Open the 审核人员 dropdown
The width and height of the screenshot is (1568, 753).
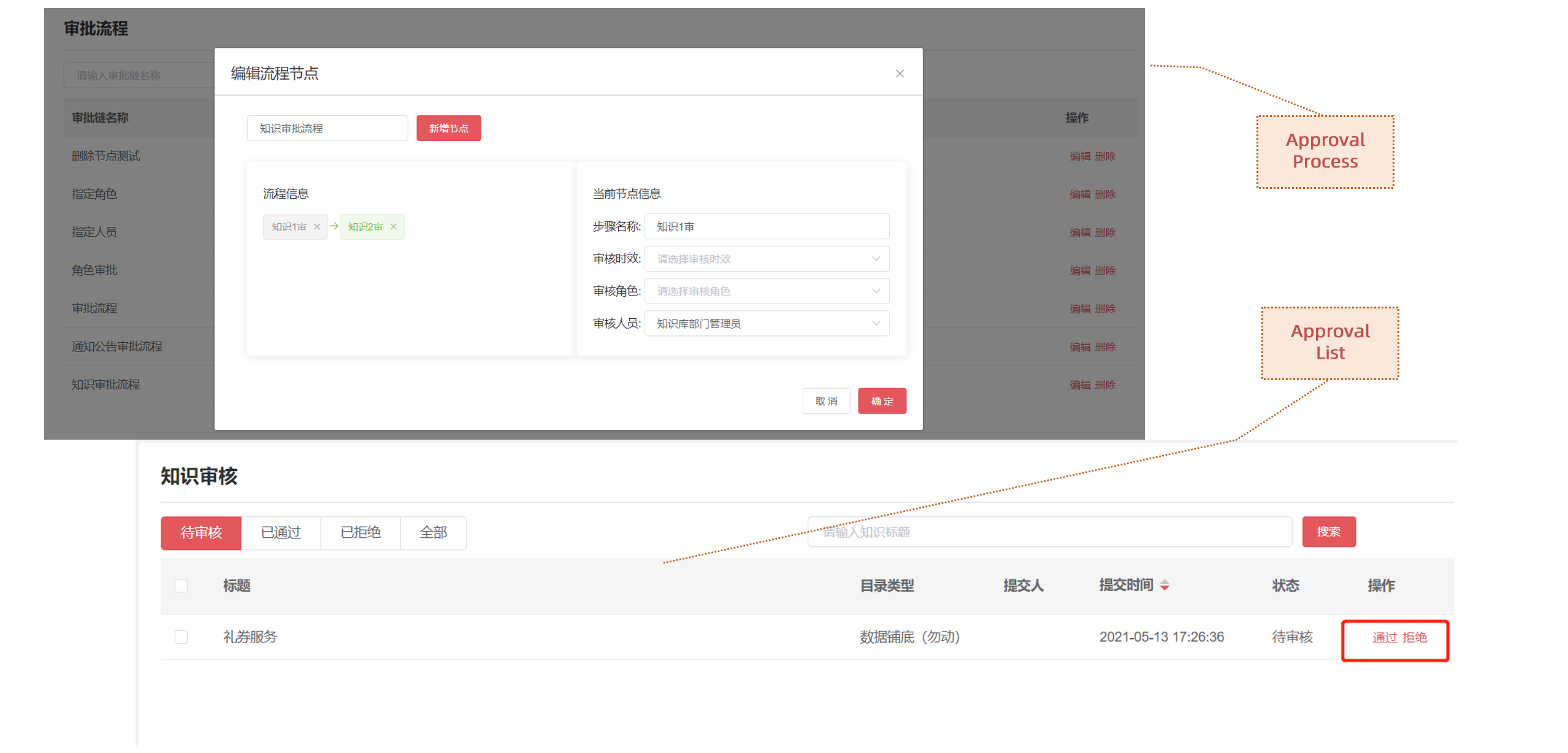(767, 324)
